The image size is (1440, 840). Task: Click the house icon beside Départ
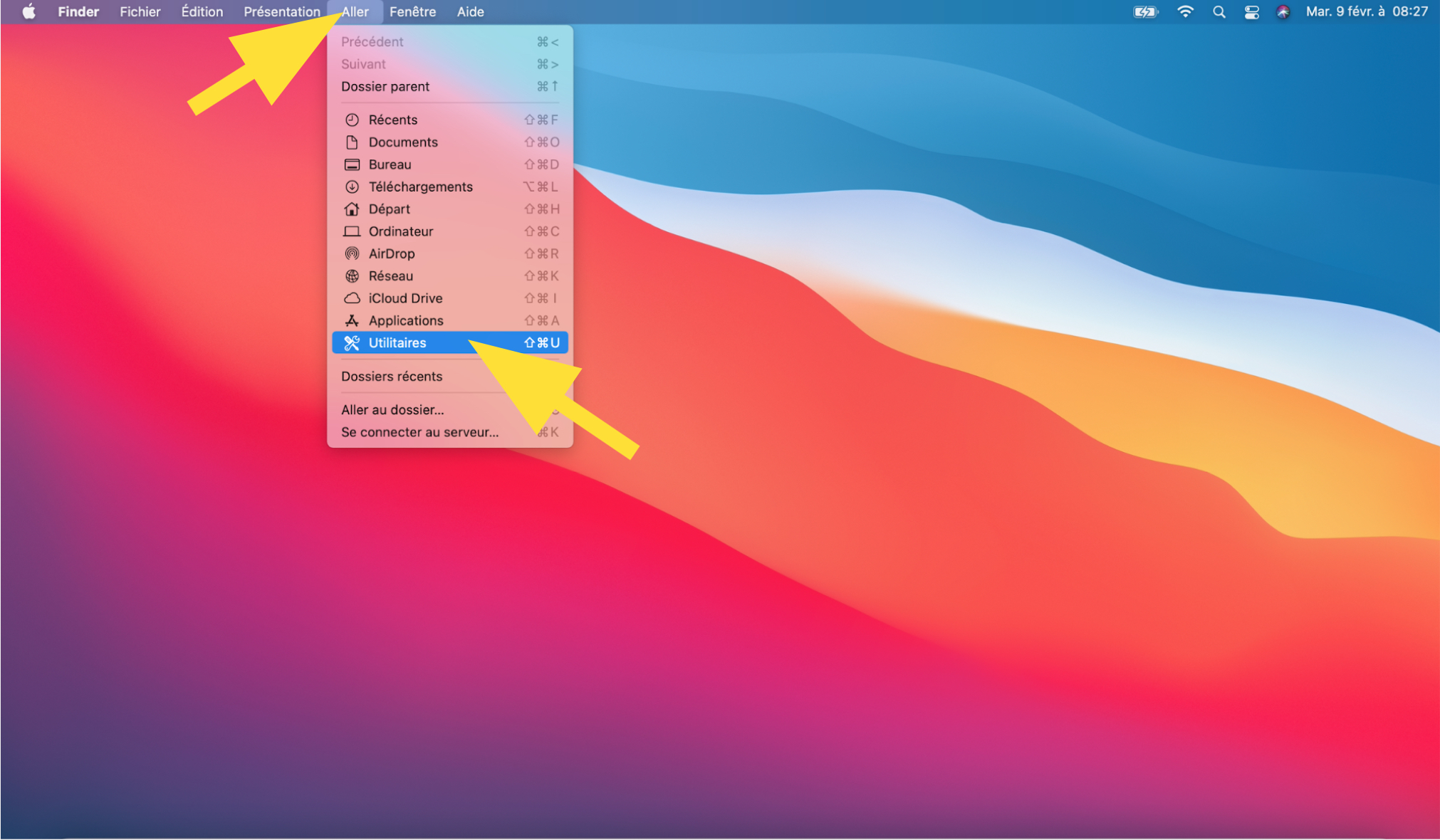point(352,209)
